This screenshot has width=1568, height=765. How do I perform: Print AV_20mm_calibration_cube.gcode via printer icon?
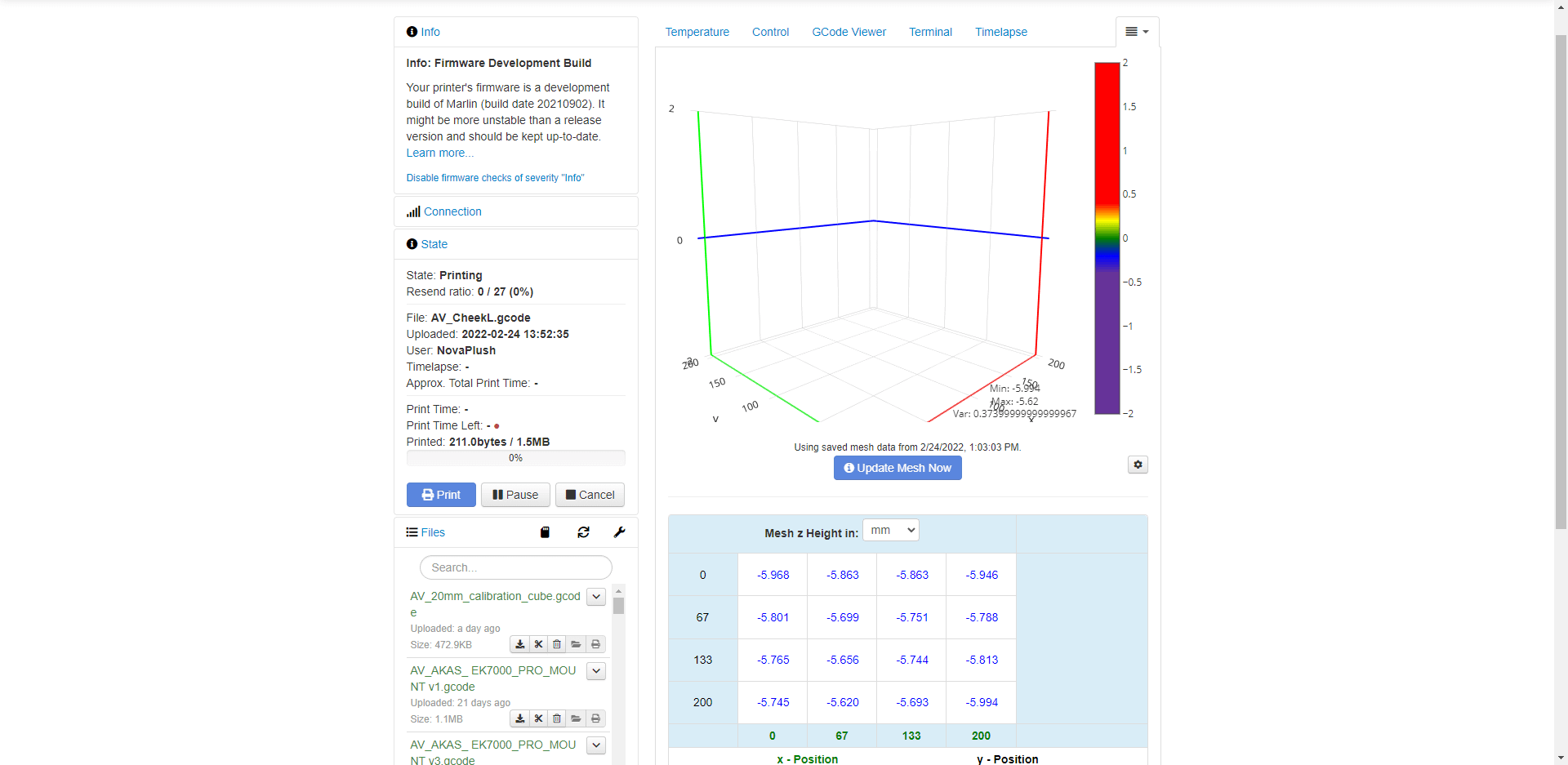click(595, 644)
